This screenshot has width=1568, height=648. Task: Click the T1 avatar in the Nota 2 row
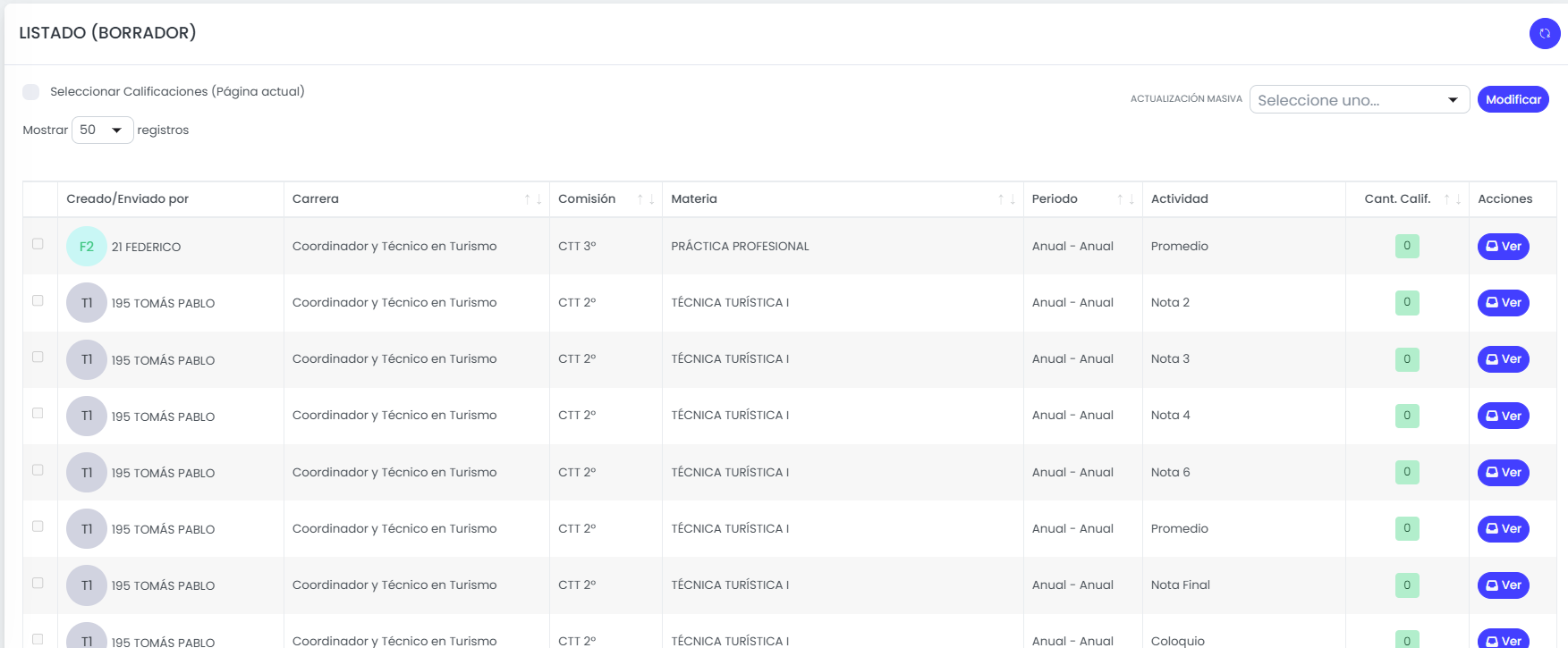click(87, 303)
